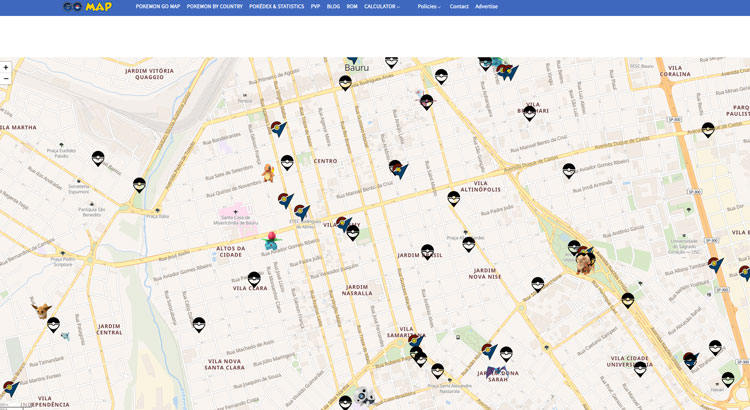Open the PVP page
The height and width of the screenshot is (410, 750).
point(316,6)
